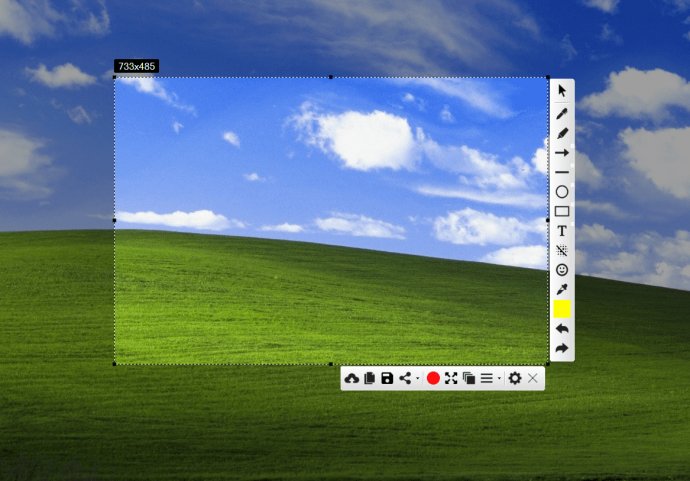
Task: Undo the last annotation
Action: (562, 329)
